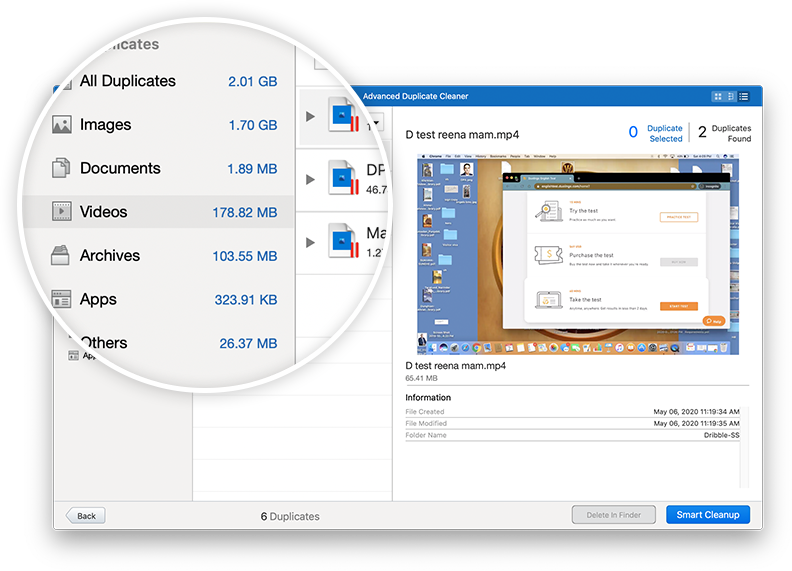Image resolution: width=792 pixels, height=571 pixels.
Task: Click the Smart Cleanup button
Action: coord(708,515)
